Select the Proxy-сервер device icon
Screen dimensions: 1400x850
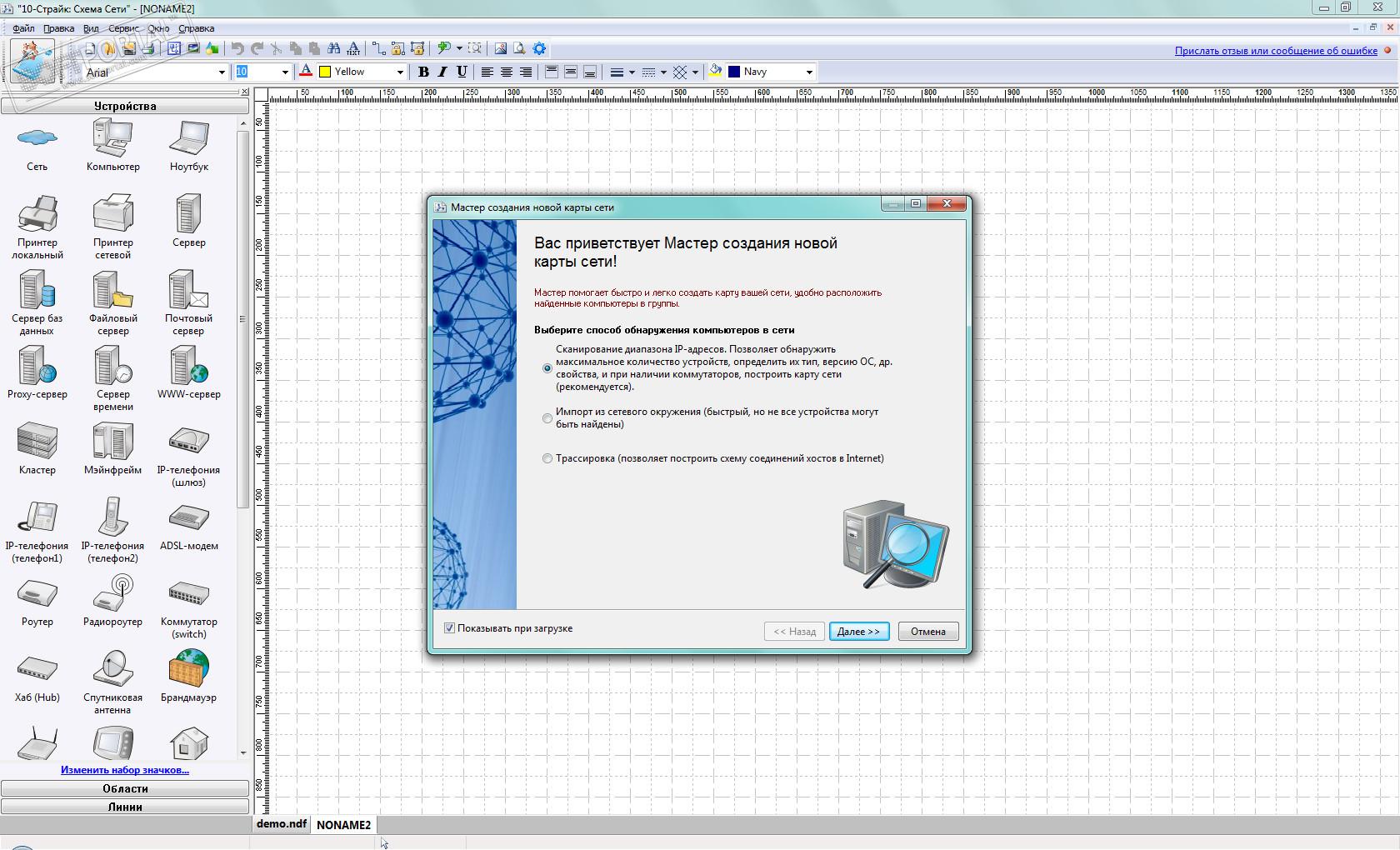point(37,365)
